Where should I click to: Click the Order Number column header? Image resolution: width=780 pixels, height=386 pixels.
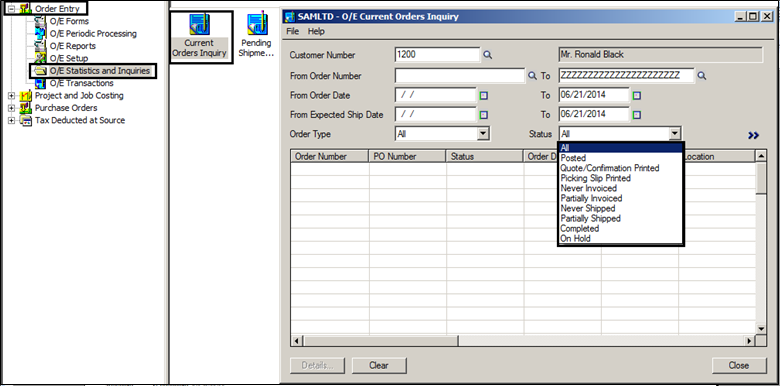click(329, 156)
